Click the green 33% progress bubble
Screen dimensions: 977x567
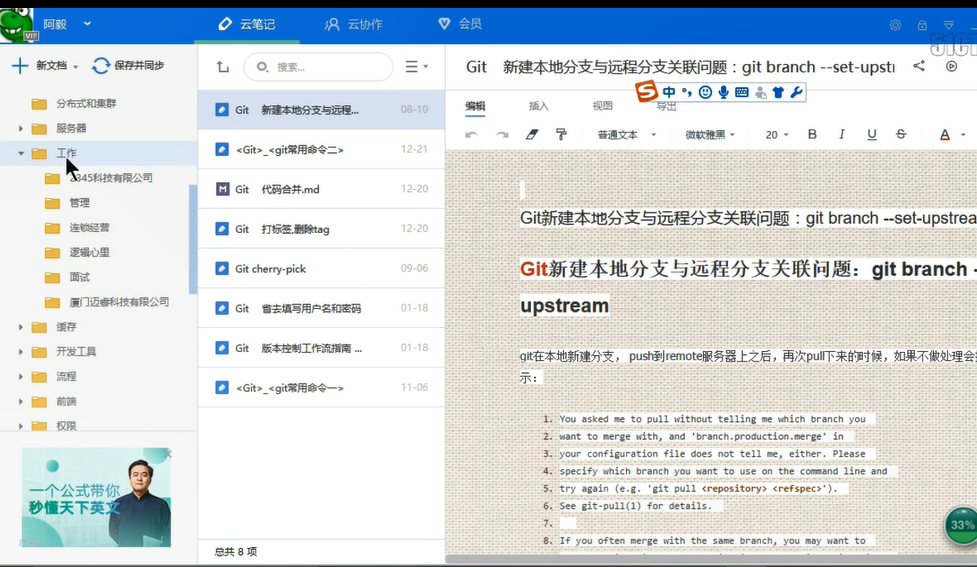pyautogui.click(x=961, y=525)
